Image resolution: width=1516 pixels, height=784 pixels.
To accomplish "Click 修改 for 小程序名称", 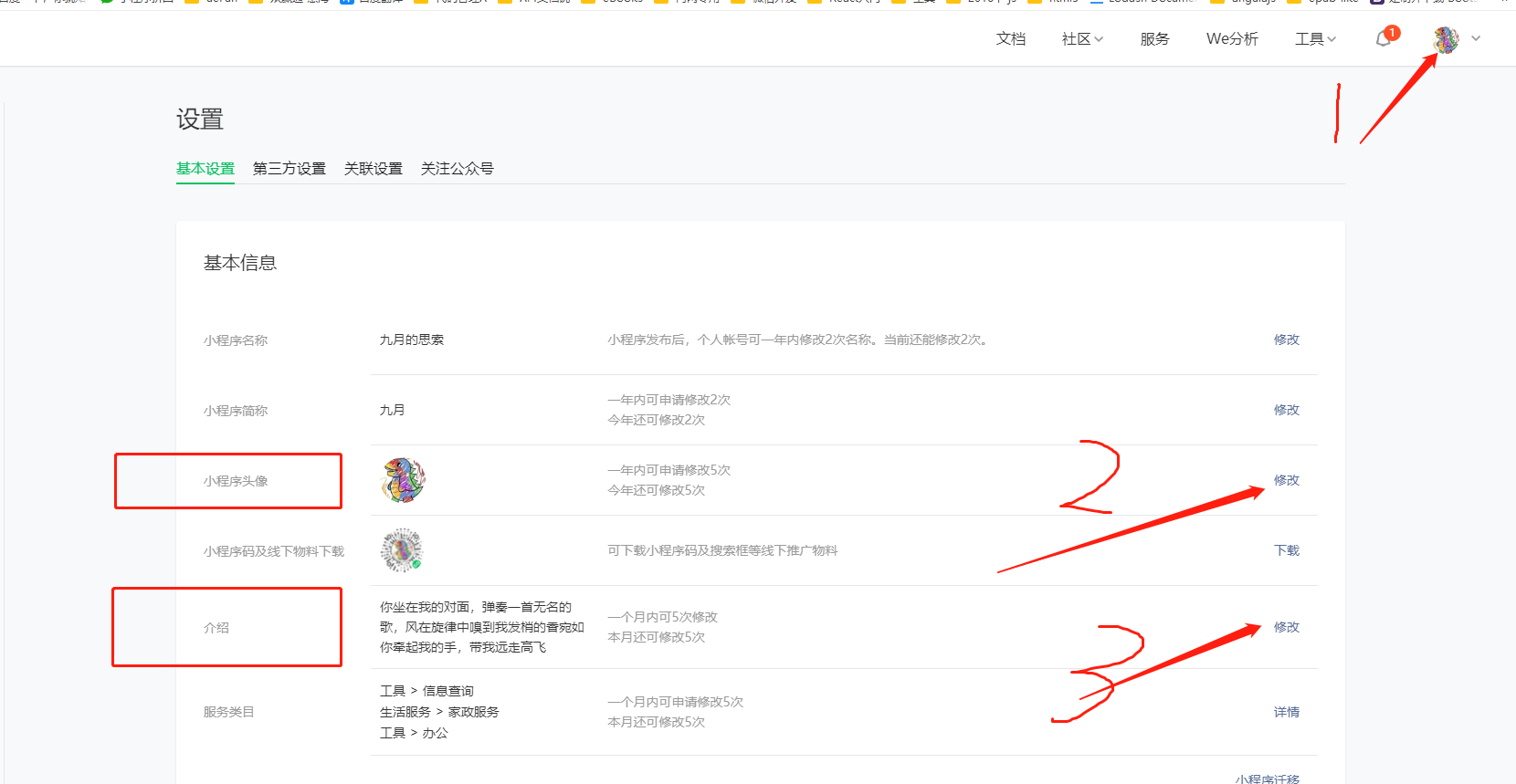I will point(1287,340).
